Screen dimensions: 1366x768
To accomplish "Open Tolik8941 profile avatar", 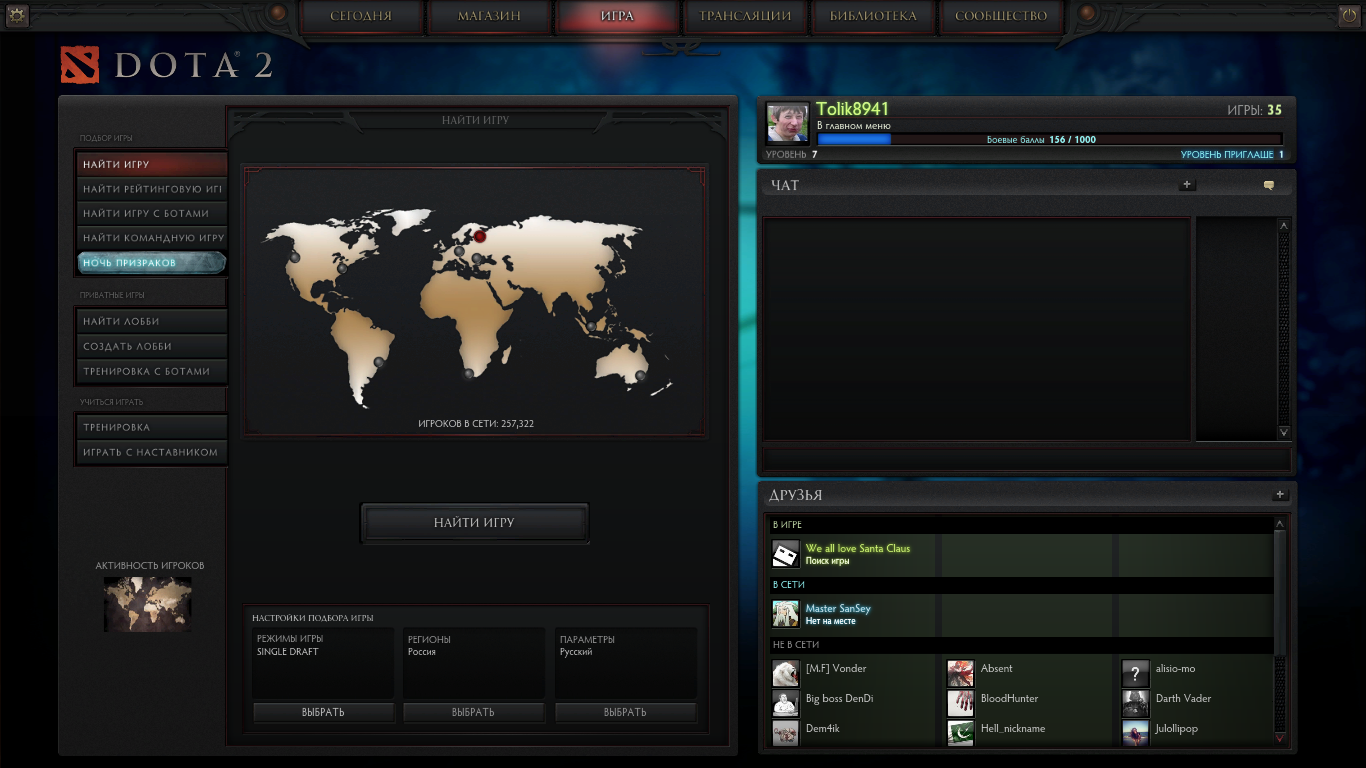I will 787,123.
